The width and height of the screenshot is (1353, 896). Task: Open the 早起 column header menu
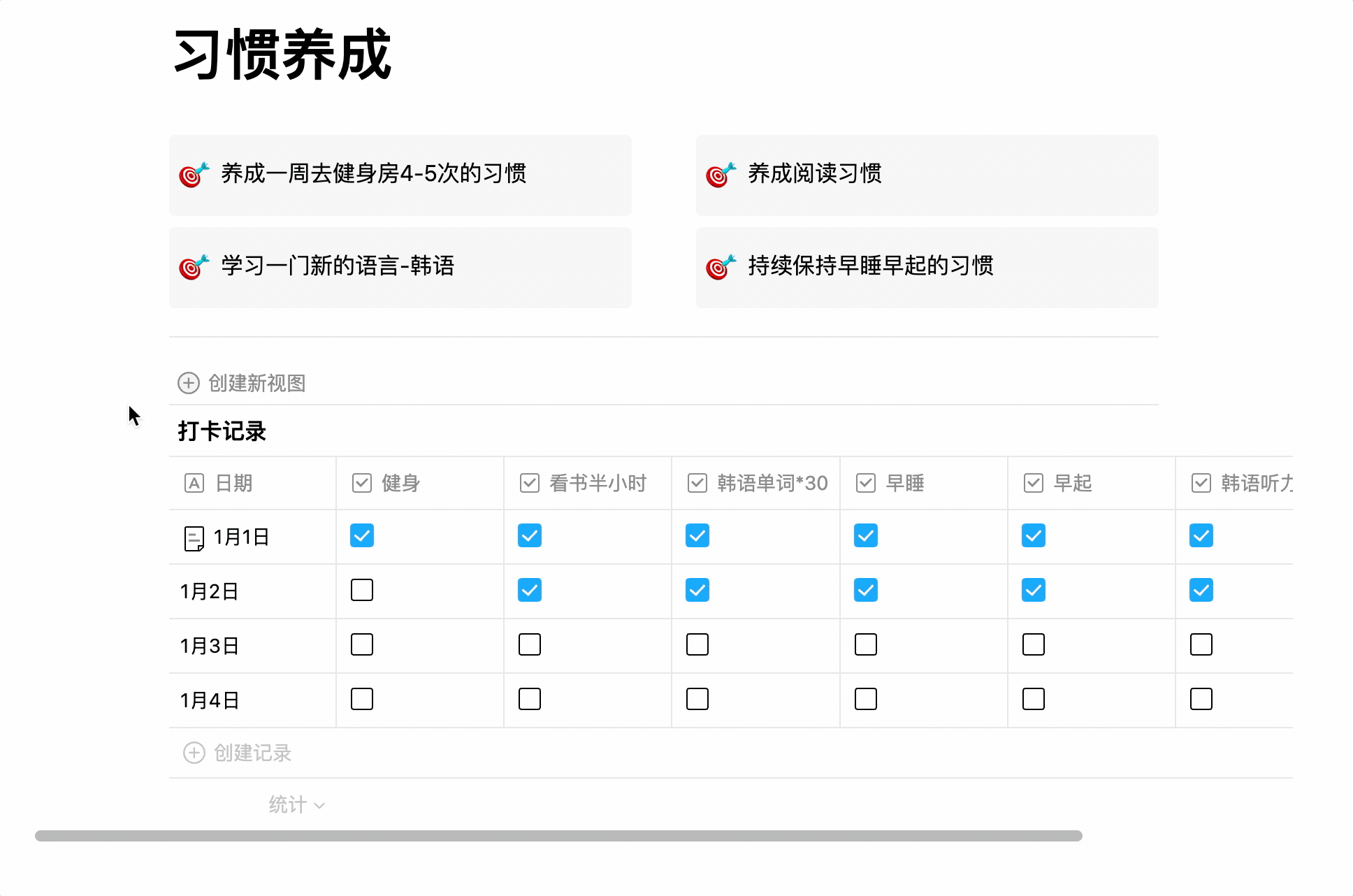(1073, 483)
